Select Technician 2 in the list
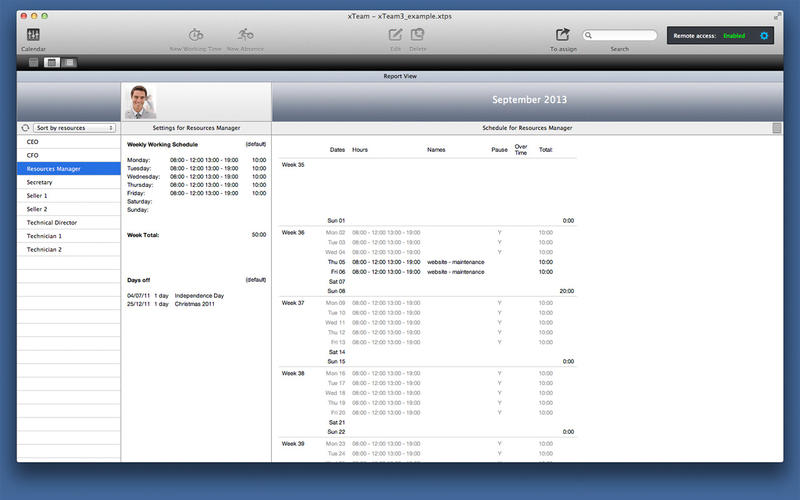Image resolution: width=800 pixels, height=500 pixels. [x=69, y=249]
